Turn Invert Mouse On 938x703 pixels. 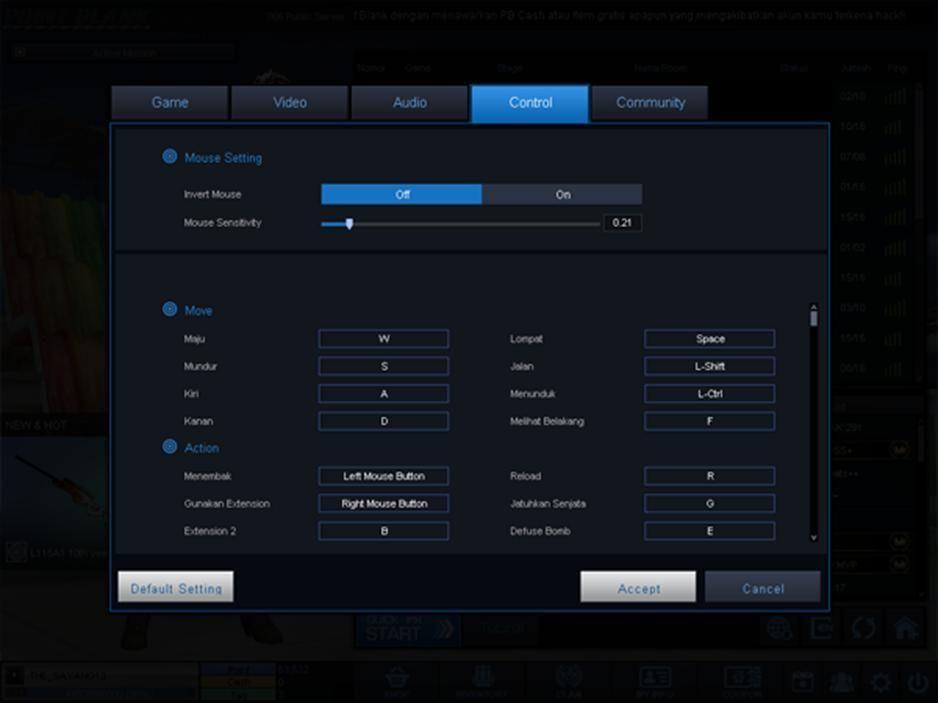click(x=562, y=194)
